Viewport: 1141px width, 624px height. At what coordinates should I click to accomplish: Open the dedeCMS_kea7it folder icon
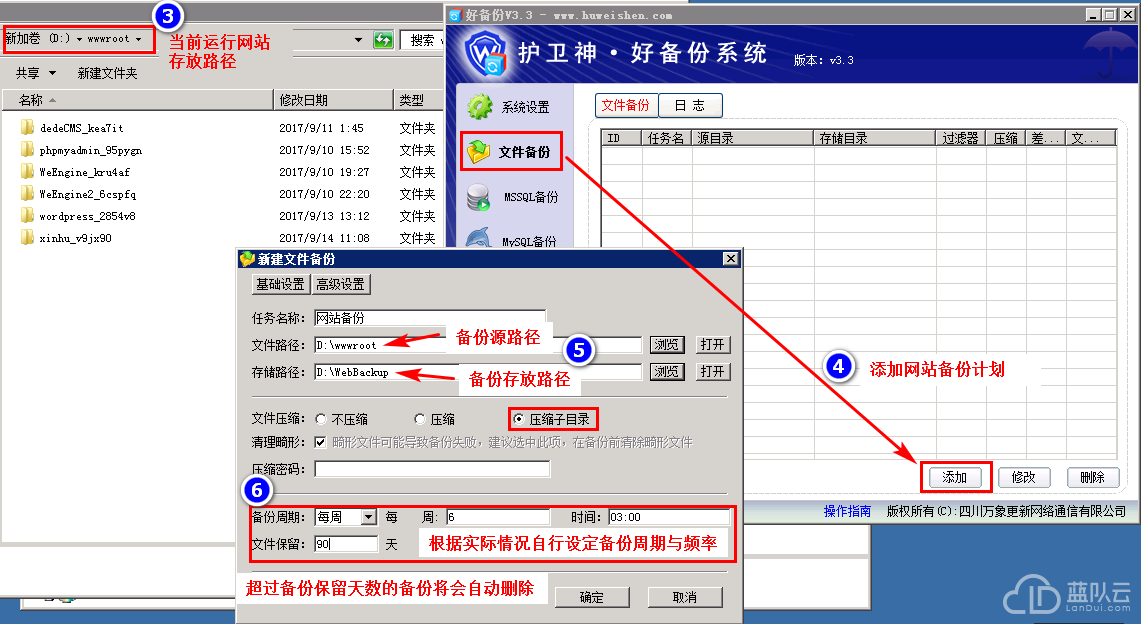point(28,128)
